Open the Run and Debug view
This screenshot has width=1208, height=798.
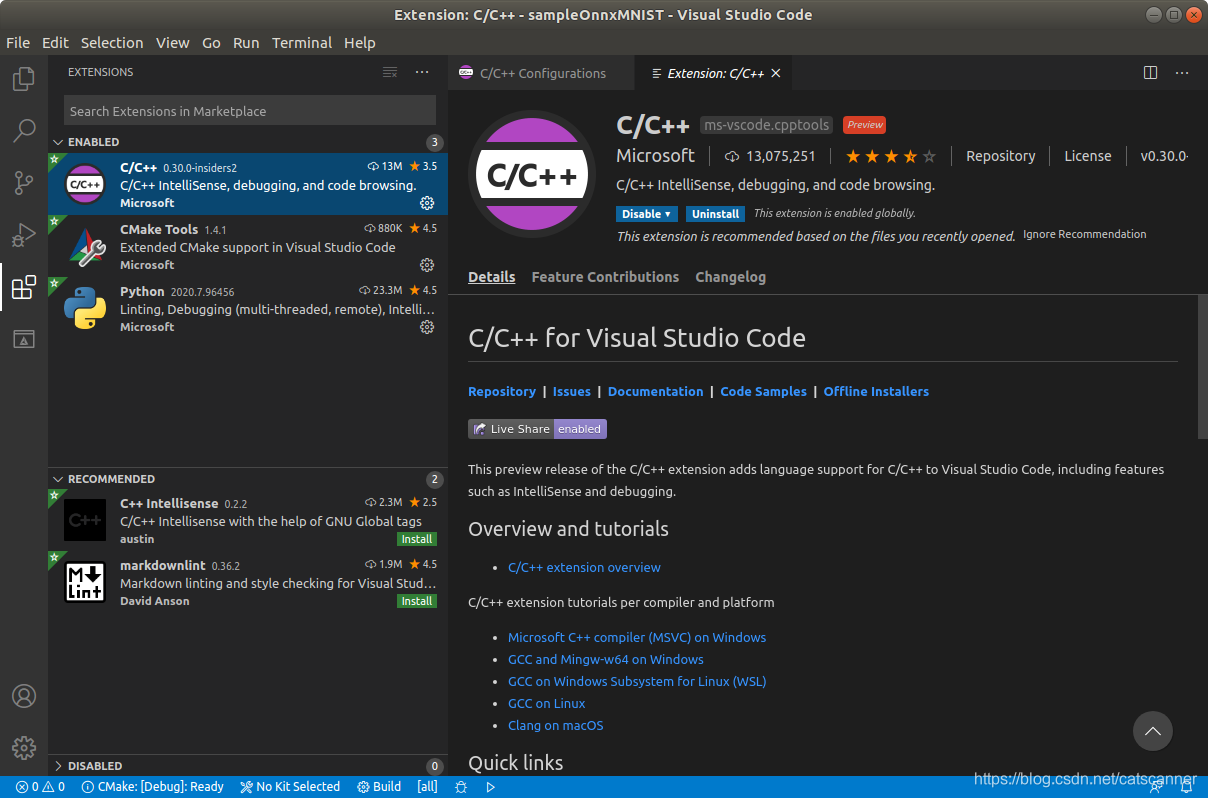tap(24, 236)
